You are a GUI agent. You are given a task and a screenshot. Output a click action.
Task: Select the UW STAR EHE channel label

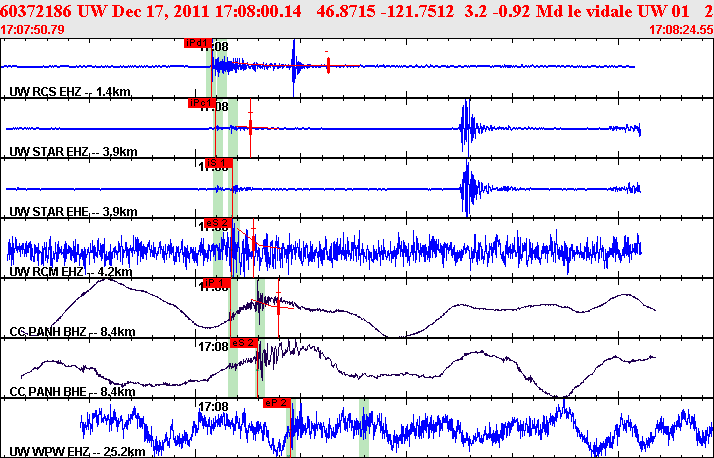pos(73,212)
